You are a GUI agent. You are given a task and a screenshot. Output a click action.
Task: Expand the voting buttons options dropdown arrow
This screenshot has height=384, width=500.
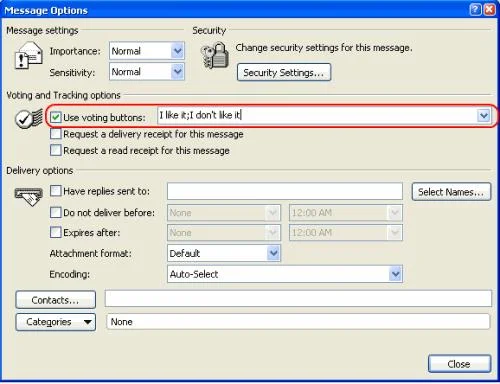tap(483, 116)
